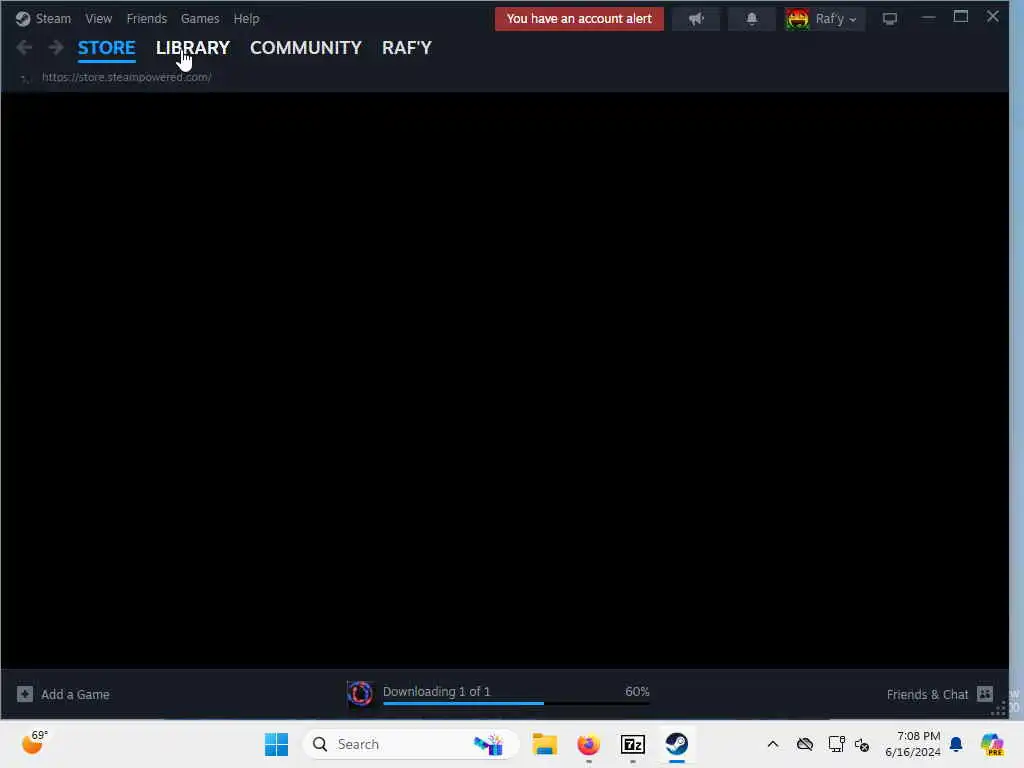Screen dimensions: 1024x768
Task: Open the Friends menu
Action: [x=146, y=18]
